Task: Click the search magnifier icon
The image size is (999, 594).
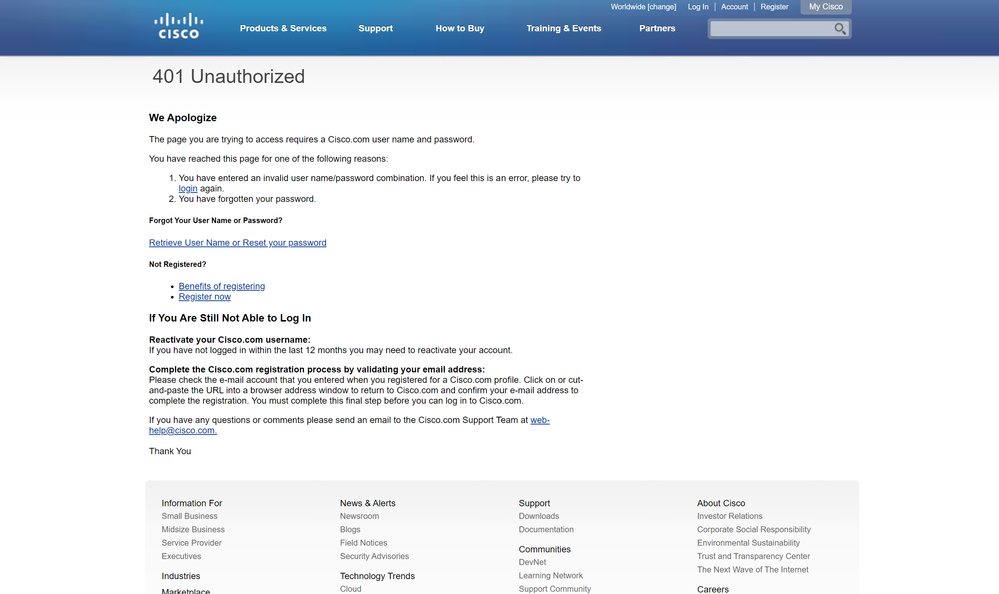Action: (x=840, y=29)
